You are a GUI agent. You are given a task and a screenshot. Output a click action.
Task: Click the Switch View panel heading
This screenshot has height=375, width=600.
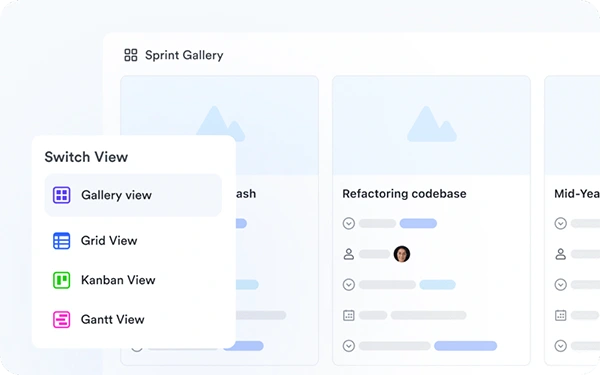[x=86, y=157]
